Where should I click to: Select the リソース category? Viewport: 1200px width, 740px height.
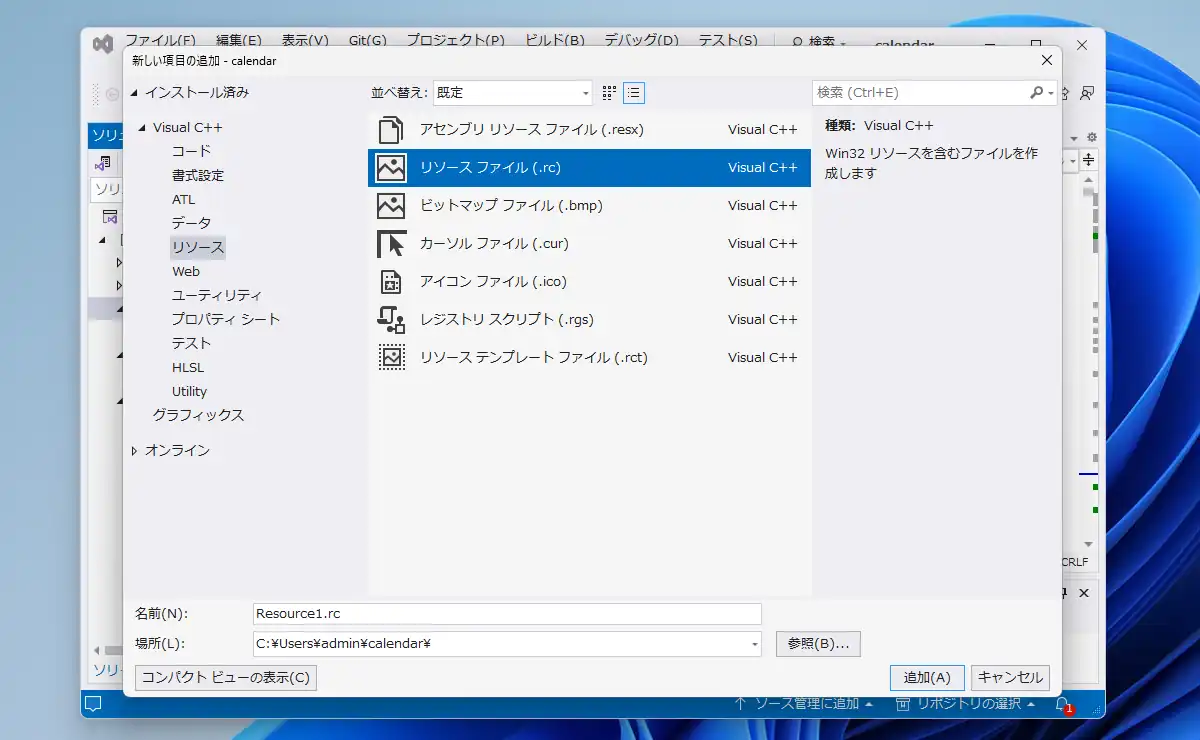pos(198,247)
